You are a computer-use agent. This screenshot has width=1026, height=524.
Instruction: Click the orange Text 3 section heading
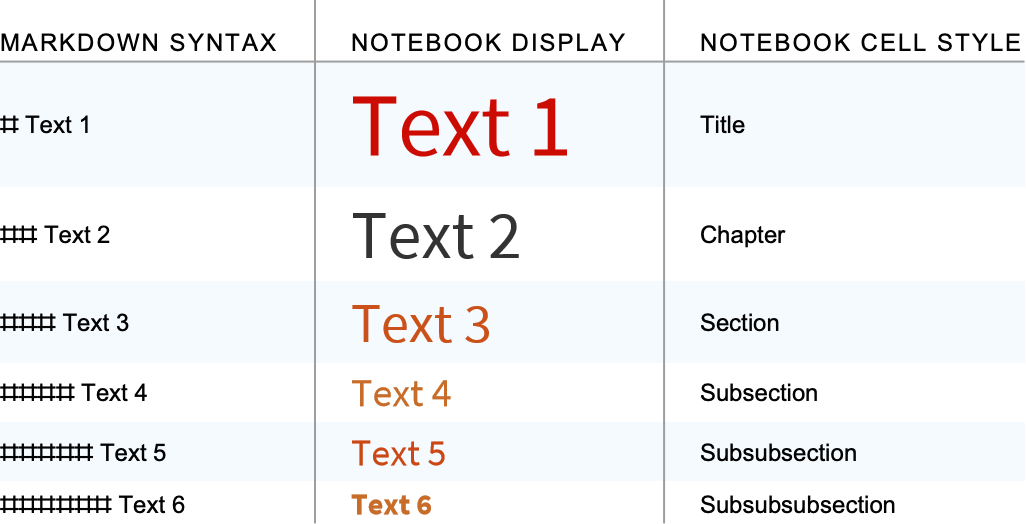click(x=421, y=324)
